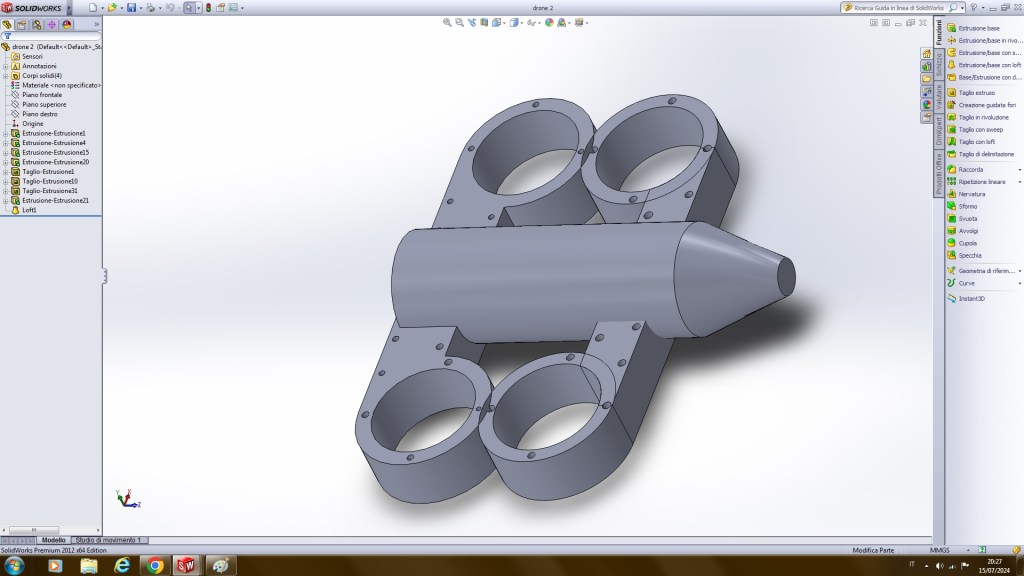Image resolution: width=1024 pixels, height=576 pixels.
Task: Select the Loft1 feature in tree
Action: click(x=31, y=210)
